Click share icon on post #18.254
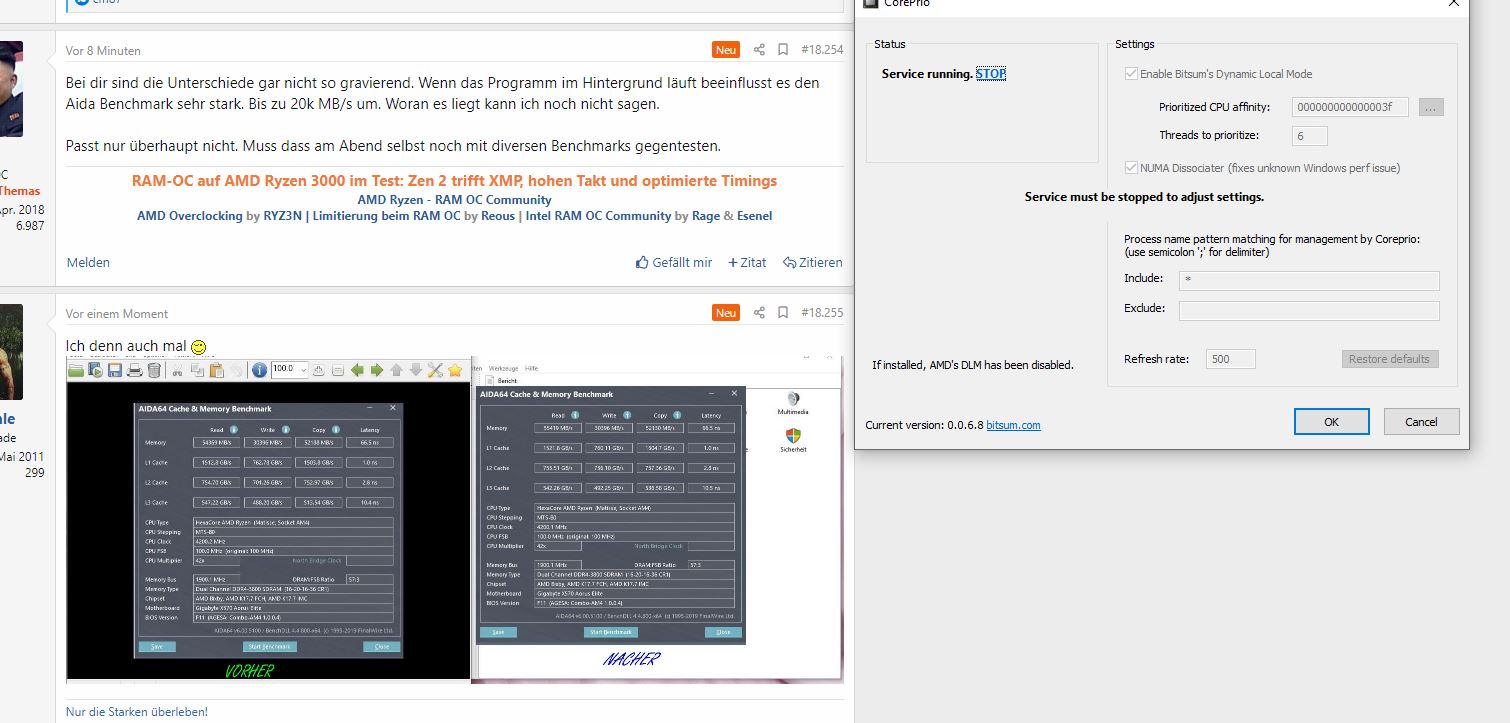The height and width of the screenshot is (723, 1510). point(759,50)
